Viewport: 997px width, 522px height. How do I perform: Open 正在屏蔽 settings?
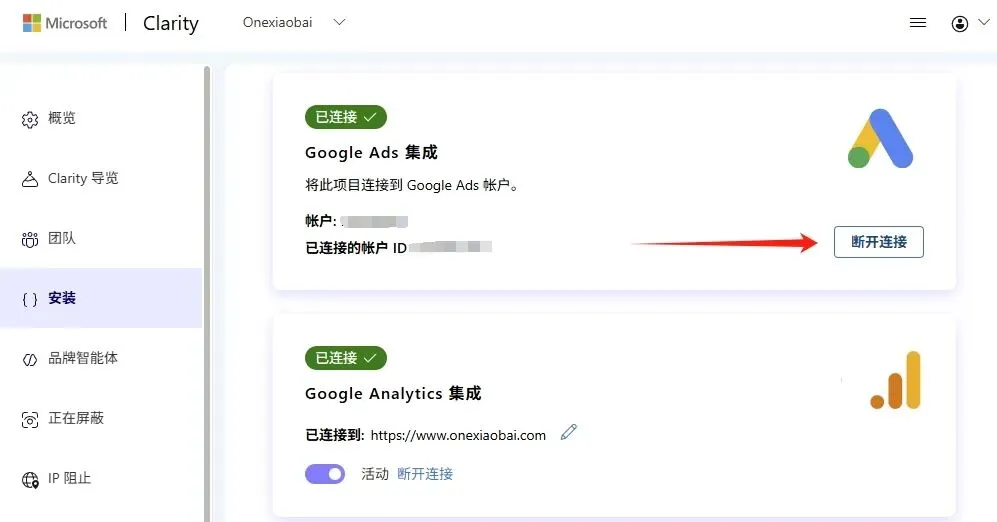click(76, 418)
